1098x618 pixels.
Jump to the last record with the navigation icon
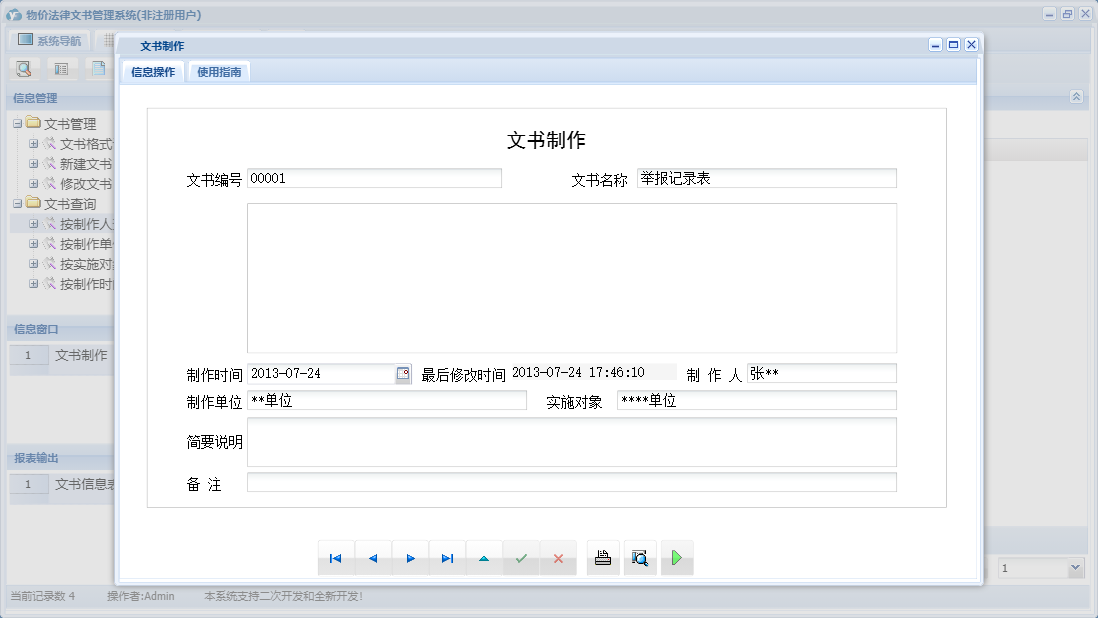(447, 558)
